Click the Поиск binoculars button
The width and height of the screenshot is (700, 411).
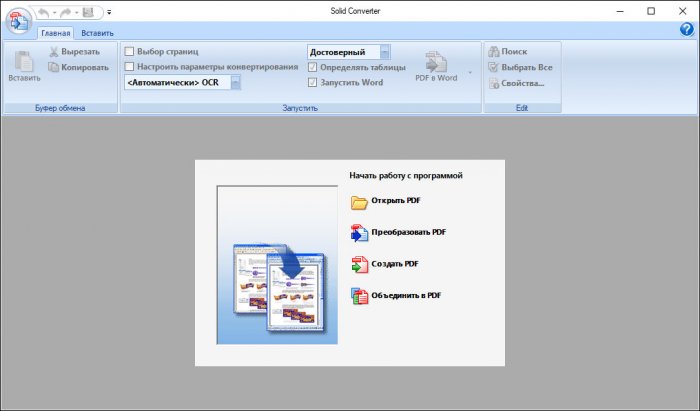click(508, 52)
